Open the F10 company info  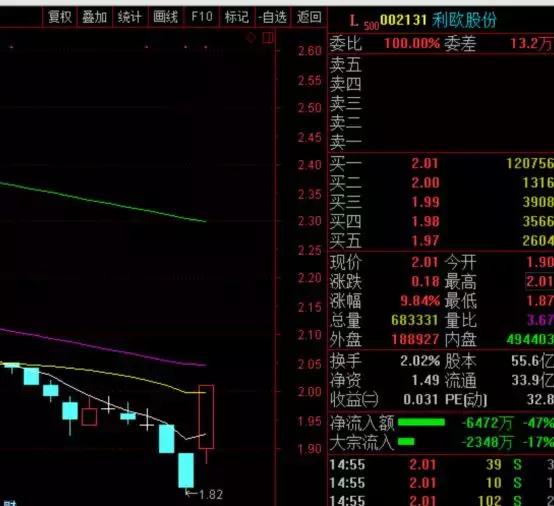point(202,17)
